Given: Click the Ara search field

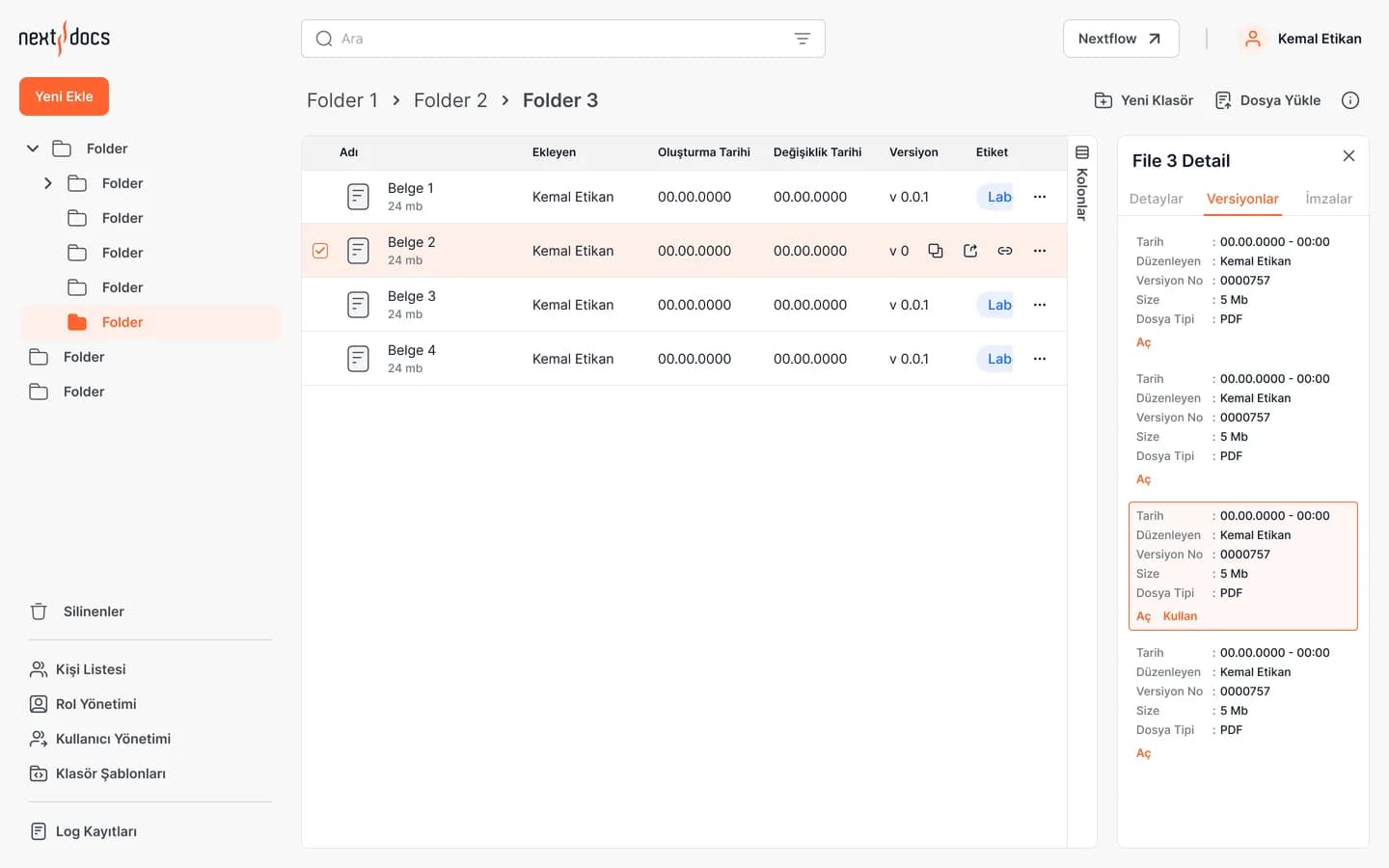Looking at the screenshot, I should tap(563, 39).
